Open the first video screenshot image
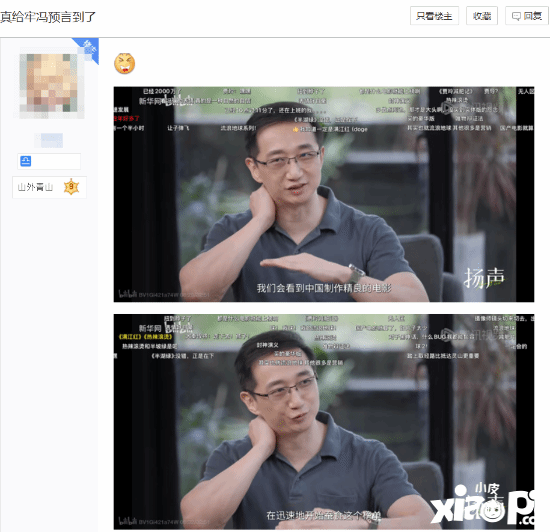 click(324, 194)
